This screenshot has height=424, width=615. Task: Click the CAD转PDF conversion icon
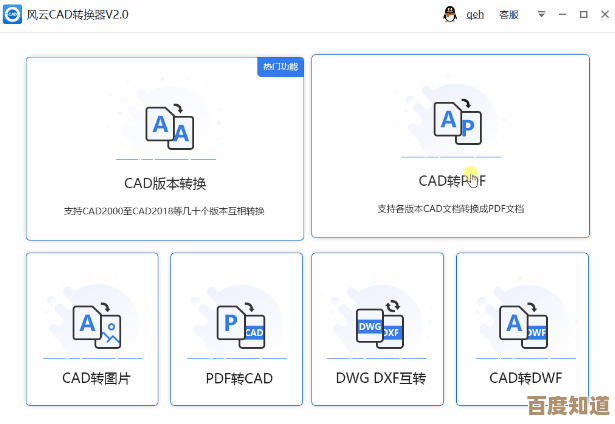click(x=456, y=122)
